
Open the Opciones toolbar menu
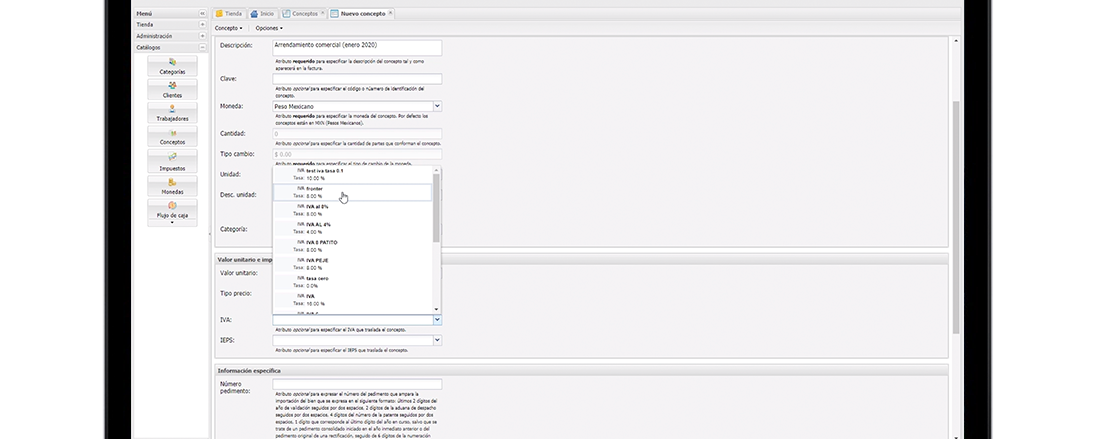click(x=269, y=28)
